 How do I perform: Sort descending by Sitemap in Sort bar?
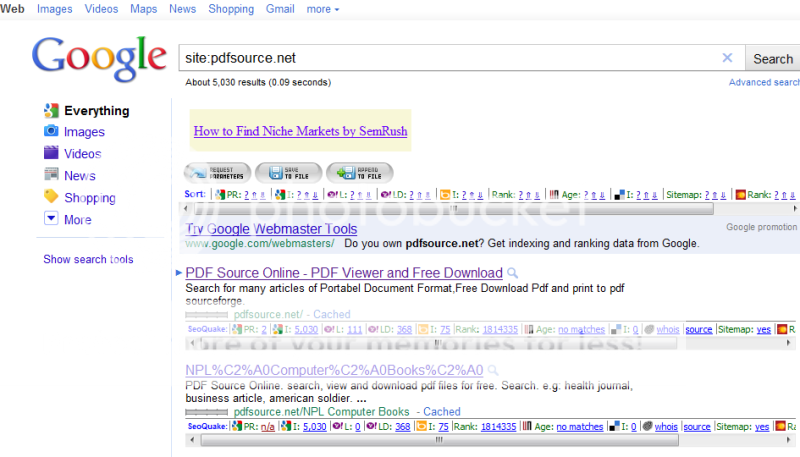point(723,195)
